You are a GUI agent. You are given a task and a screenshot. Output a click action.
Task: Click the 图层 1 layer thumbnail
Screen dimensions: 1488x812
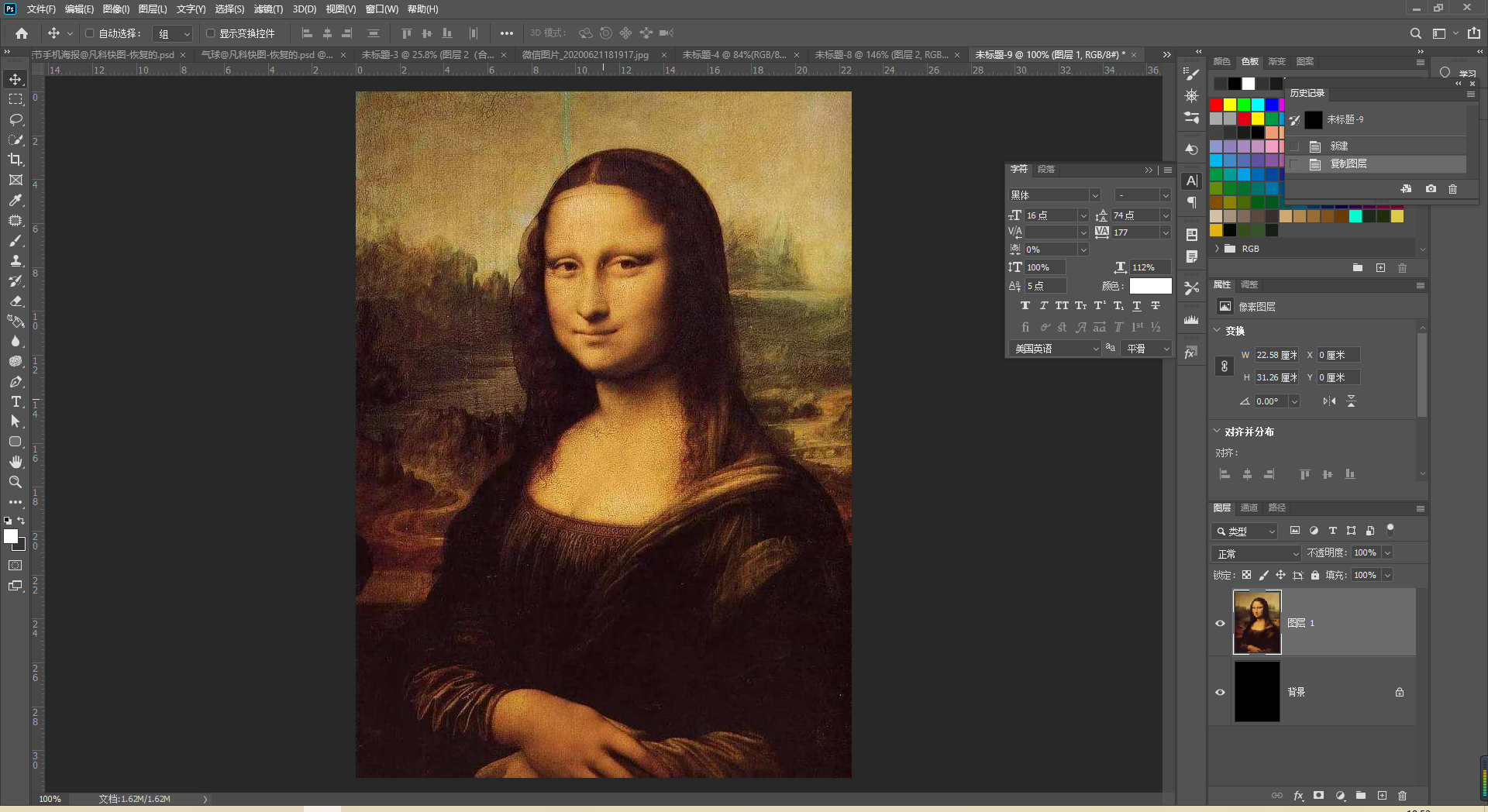point(1257,623)
